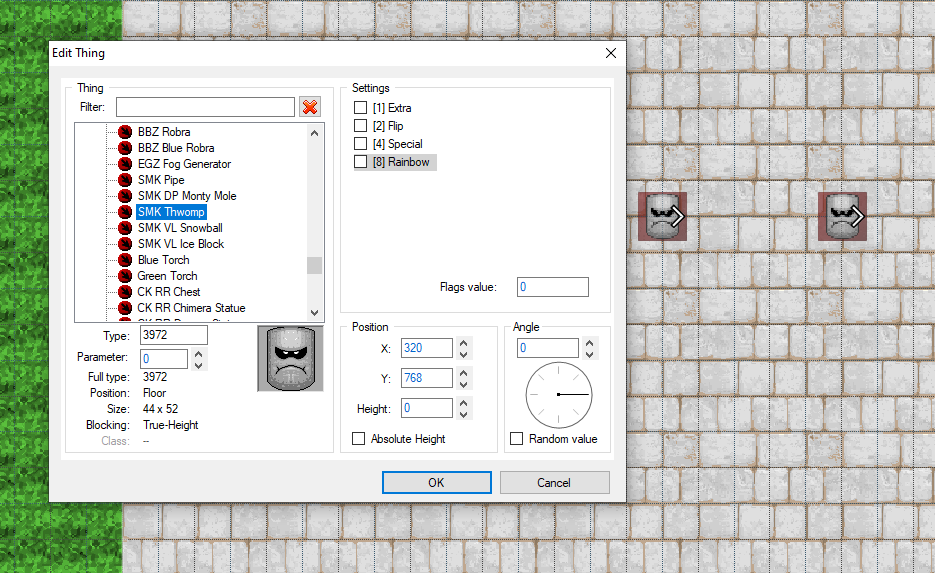935x573 pixels.
Task: Click the red icon beside CK RR Chimera Statue
Action: [125, 308]
